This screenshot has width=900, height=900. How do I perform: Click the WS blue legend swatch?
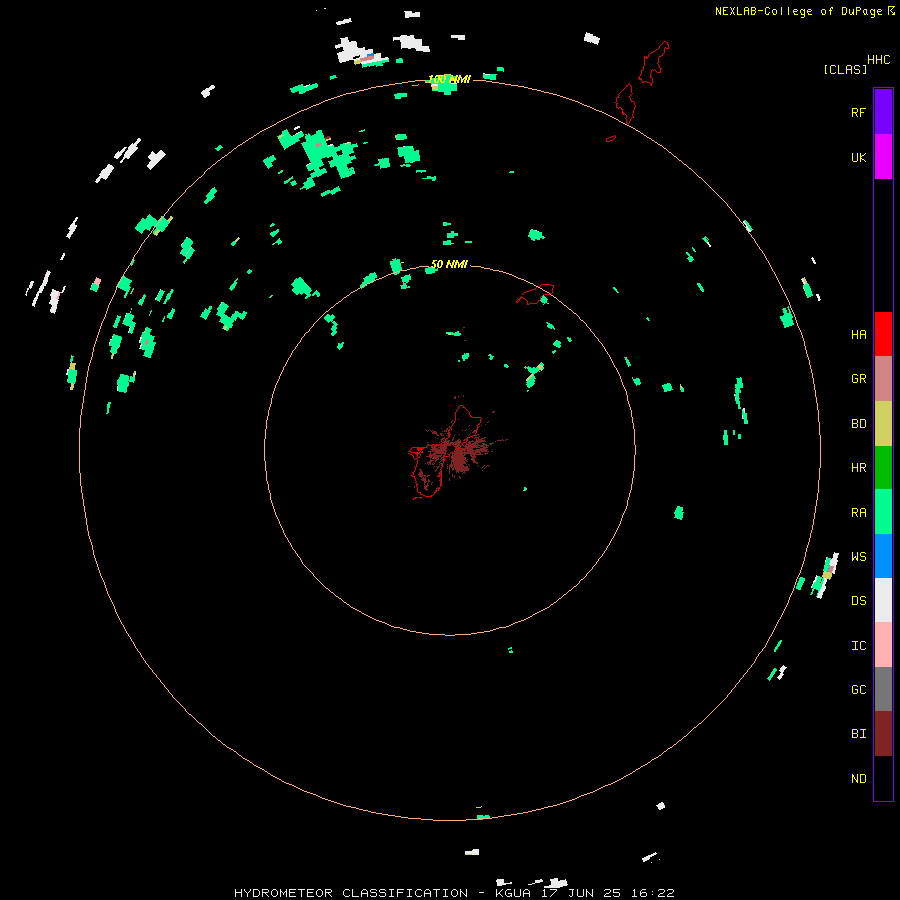click(x=883, y=556)
